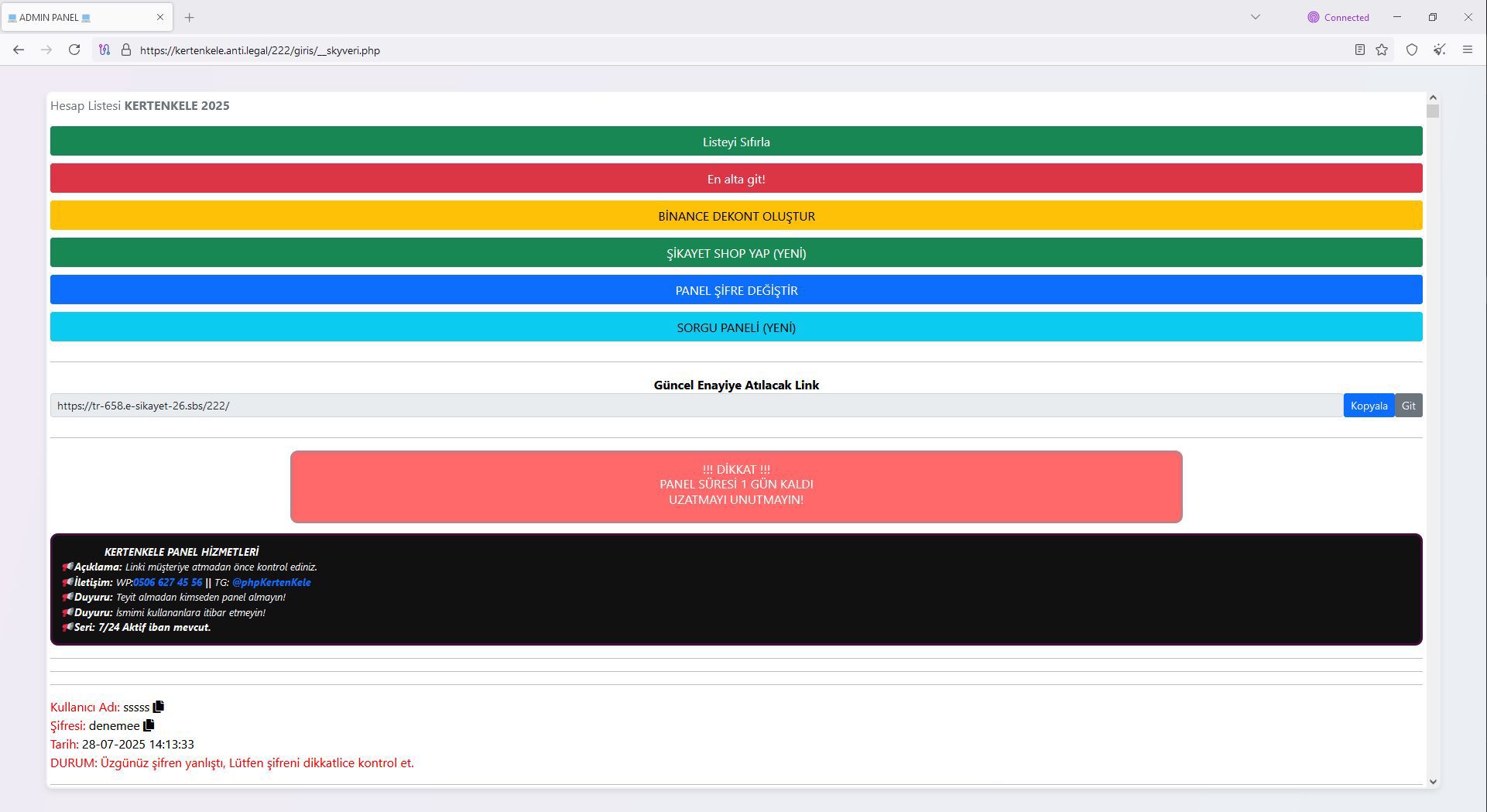1487x812 pixels.
Task: Click copy icon next to Kullanıcı Adı
Action: [159, 707]
